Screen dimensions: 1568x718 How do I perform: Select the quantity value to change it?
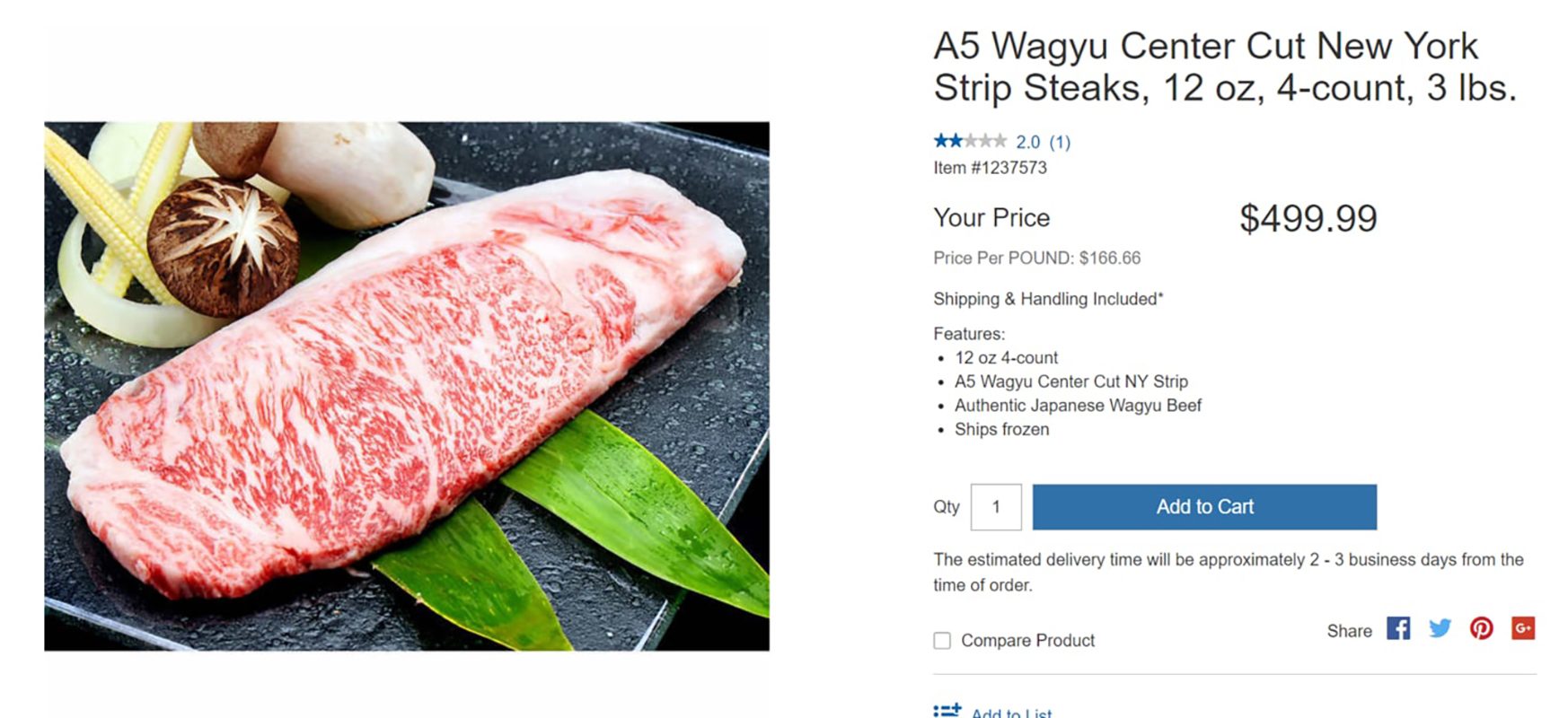pos(997,507)
